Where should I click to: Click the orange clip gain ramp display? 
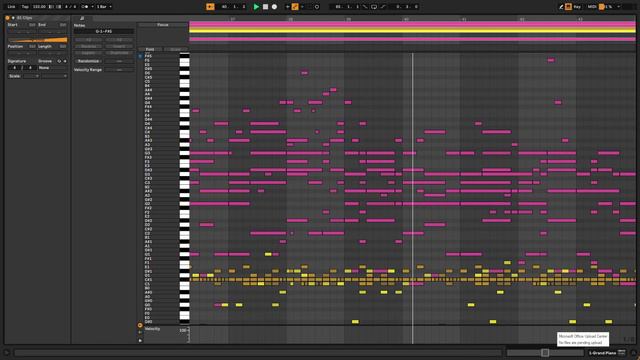point(38,40)
